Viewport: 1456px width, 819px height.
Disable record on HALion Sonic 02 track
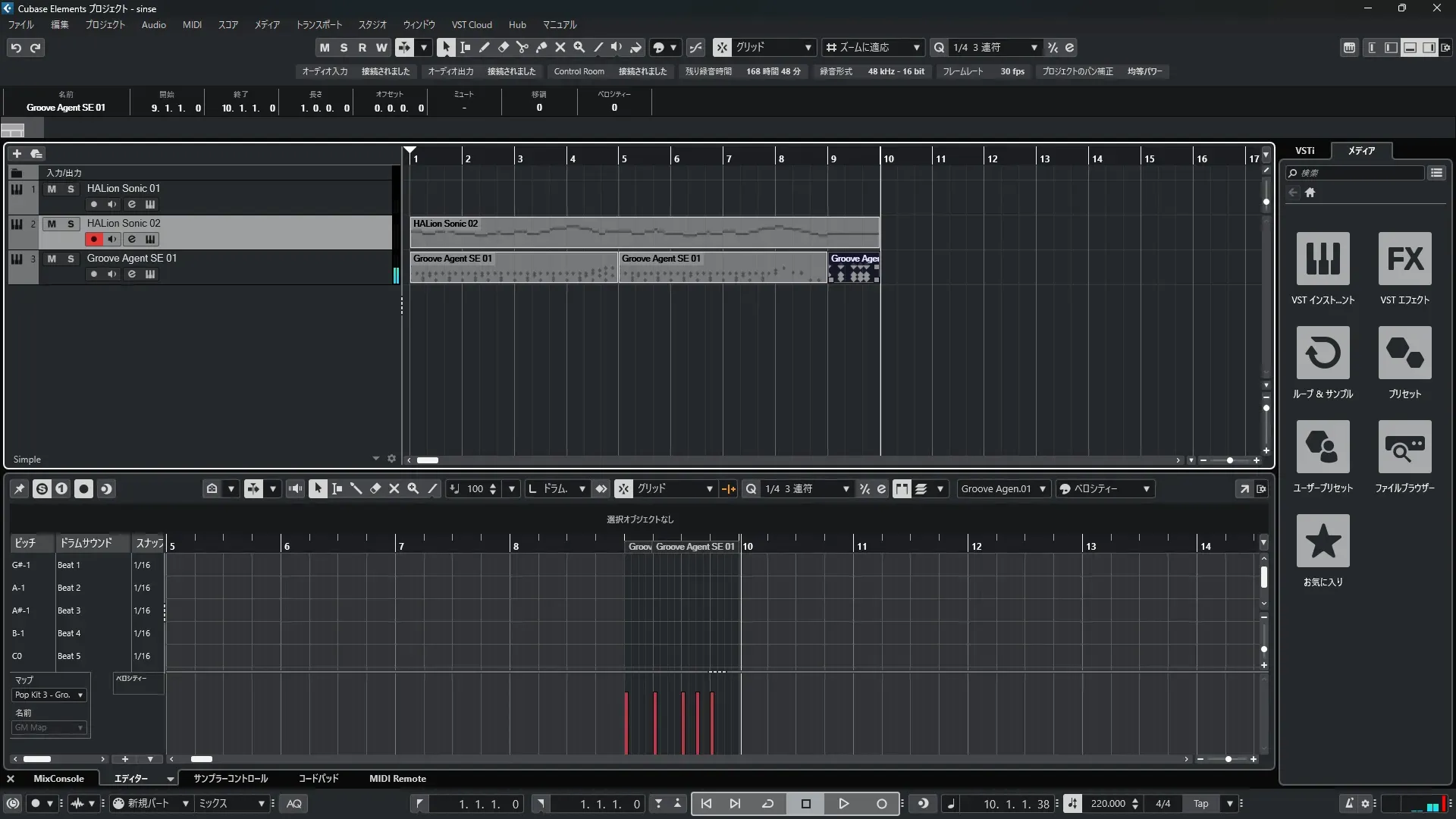point(93,239)
